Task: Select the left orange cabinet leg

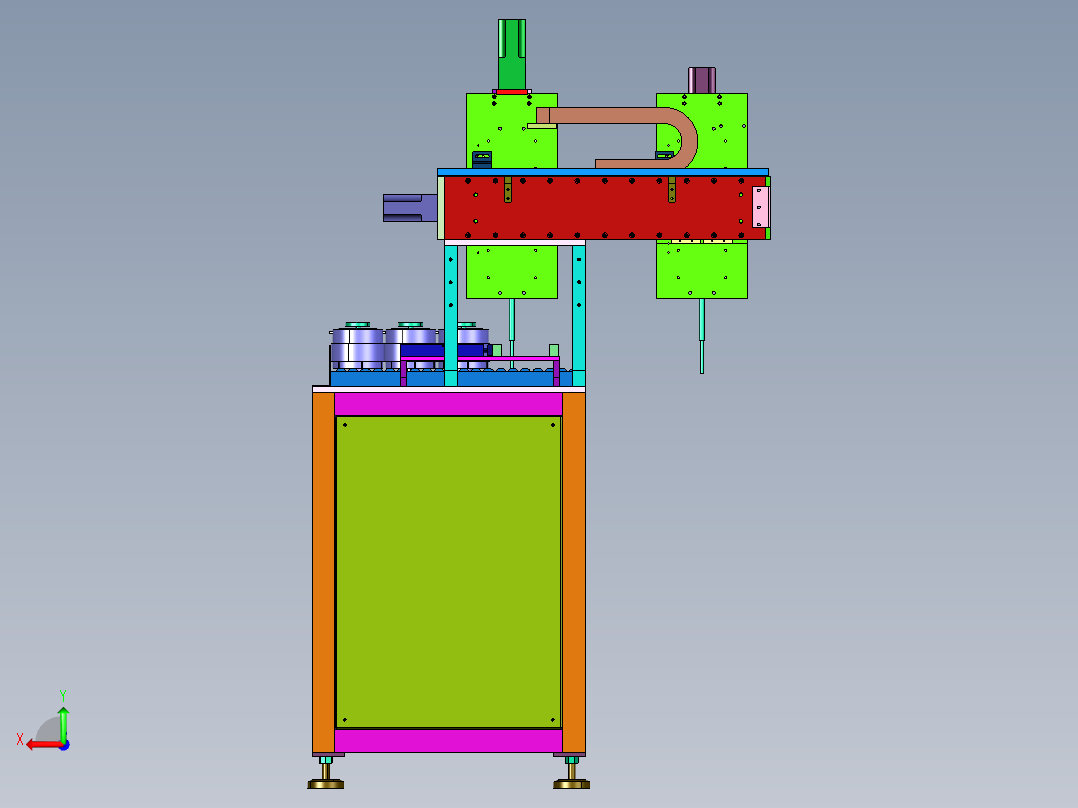Action: (x=323, y=572)
